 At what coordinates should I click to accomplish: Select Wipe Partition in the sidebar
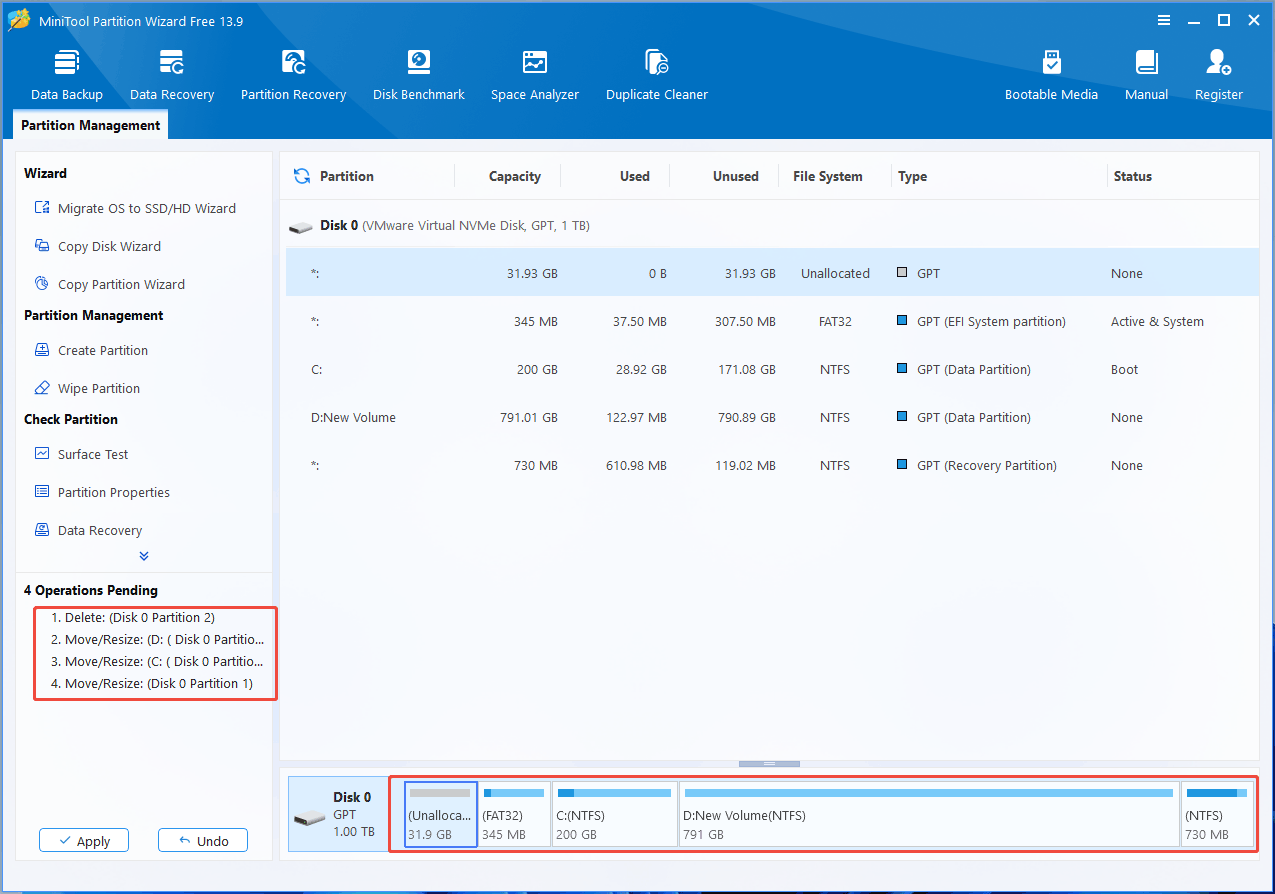(x=87, y=388)
